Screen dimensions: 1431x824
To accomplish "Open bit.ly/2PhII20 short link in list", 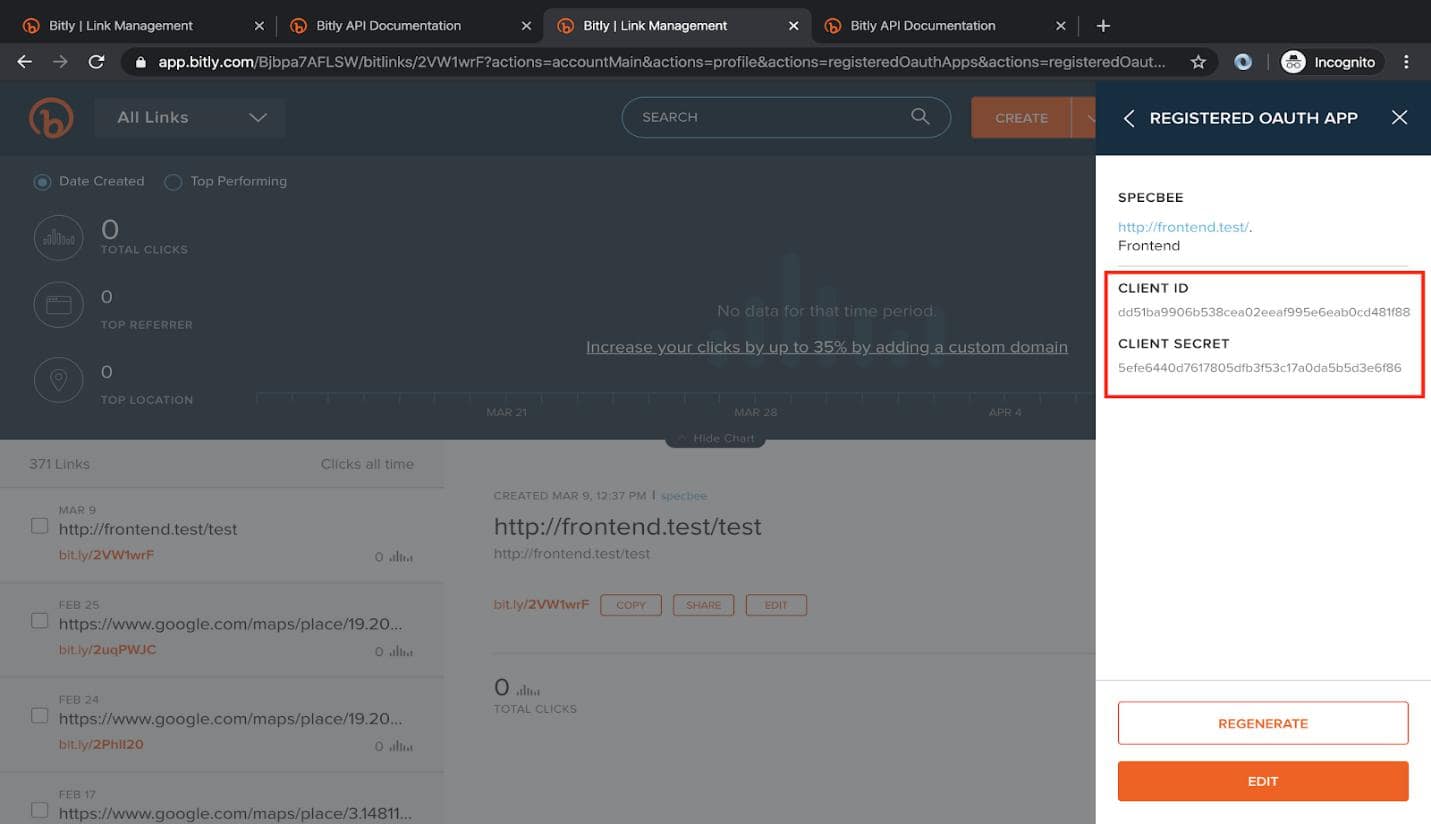I will (101, 745).
